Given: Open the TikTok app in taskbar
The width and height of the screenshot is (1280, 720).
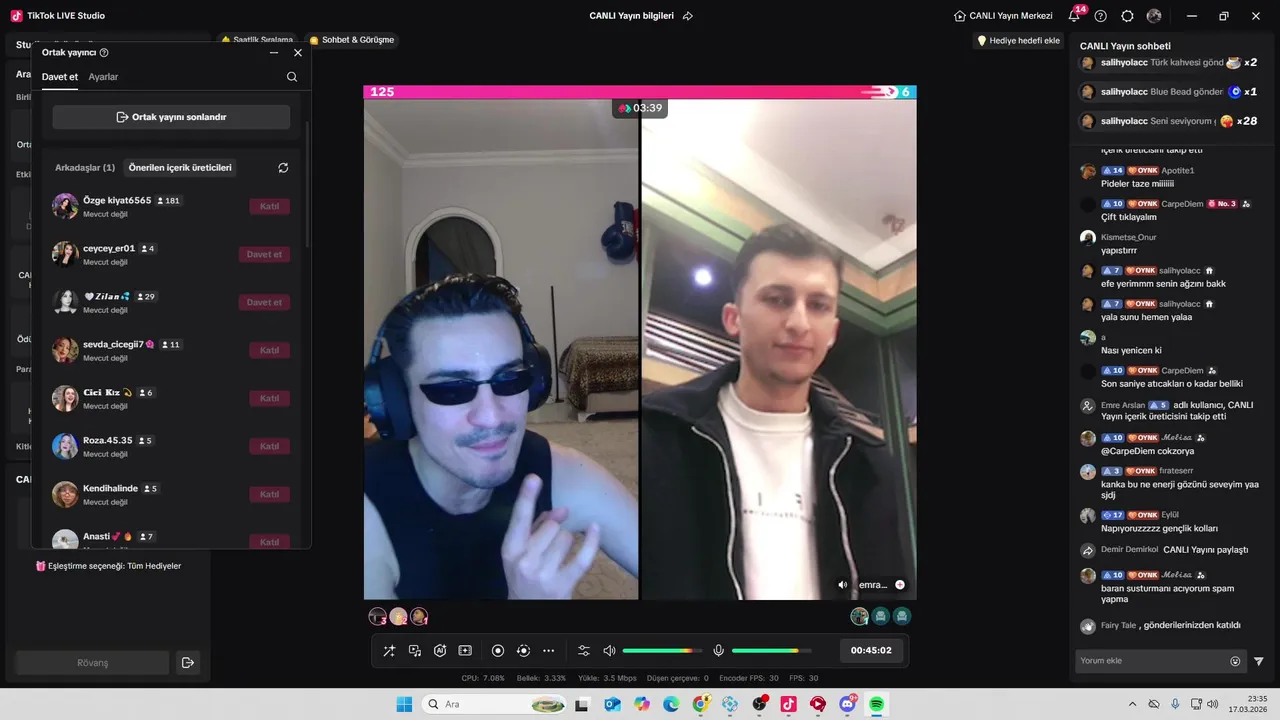Looking at the screenshot, I should 788,704.
